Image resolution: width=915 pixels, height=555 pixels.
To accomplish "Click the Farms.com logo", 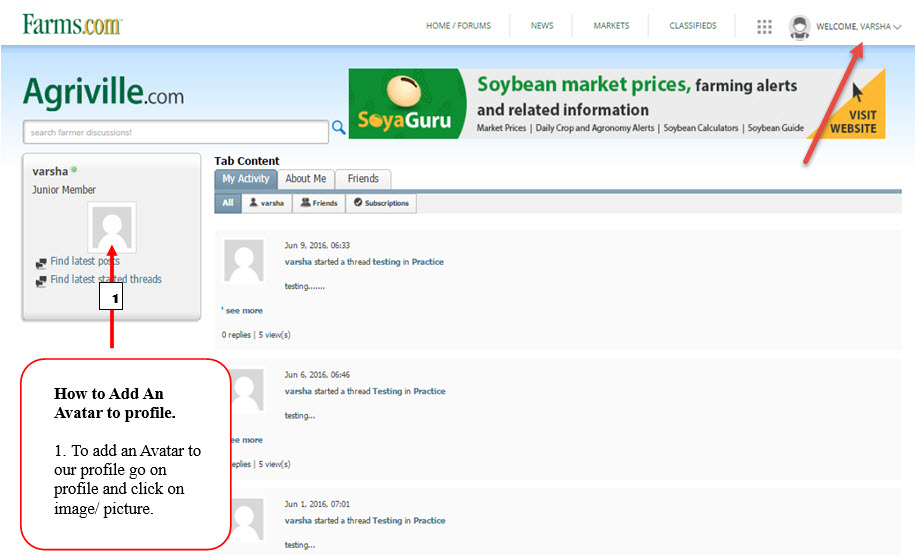I will click(71, 24).
